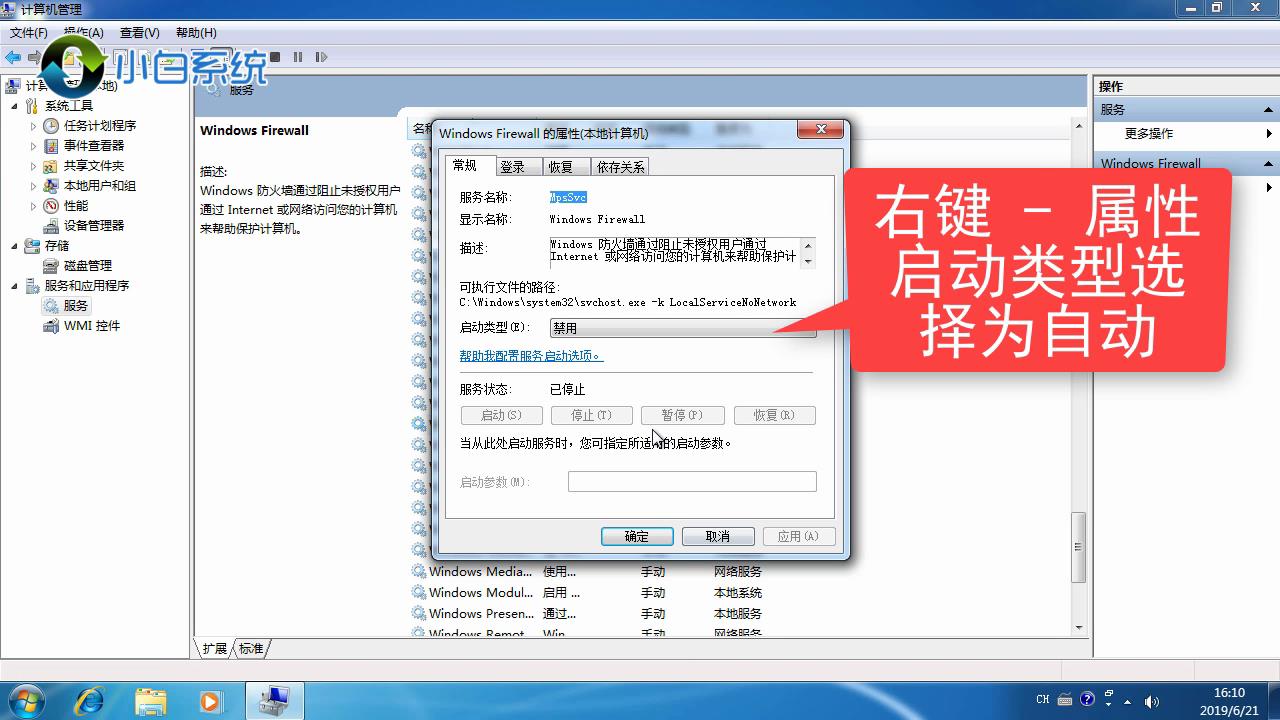
Task: Click 更多操作 in Actions pane
Action: (1149, 134)
